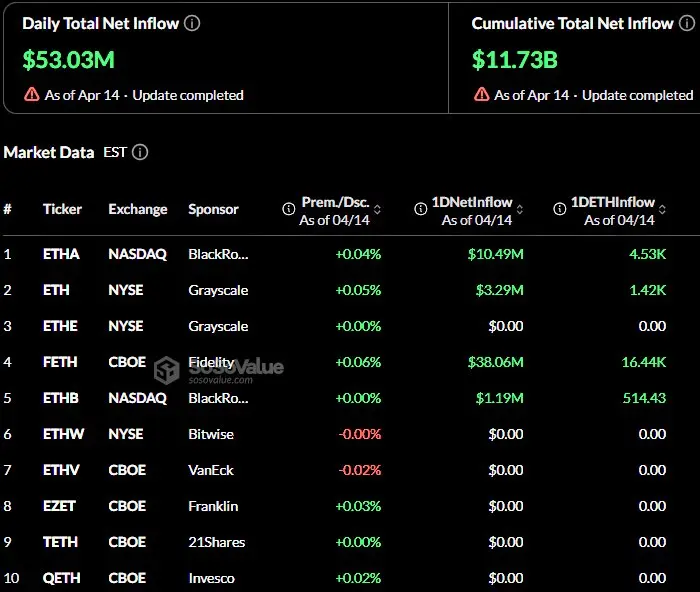Image resolution: width=700 pixels, height=592 pixels.
Task: Click warning icon under $11.73B
Action: click(482, 95)
